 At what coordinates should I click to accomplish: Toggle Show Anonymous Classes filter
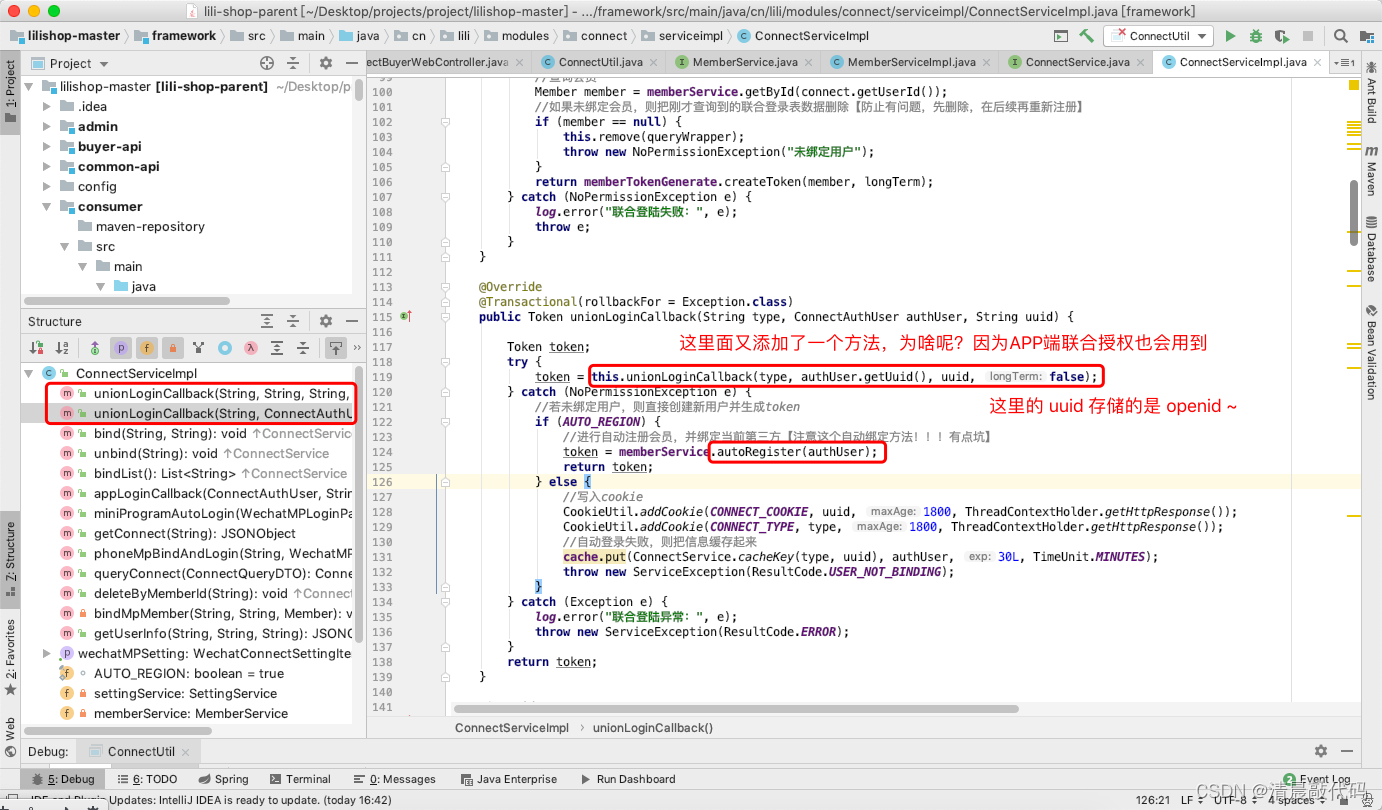(x=225, y=348)
